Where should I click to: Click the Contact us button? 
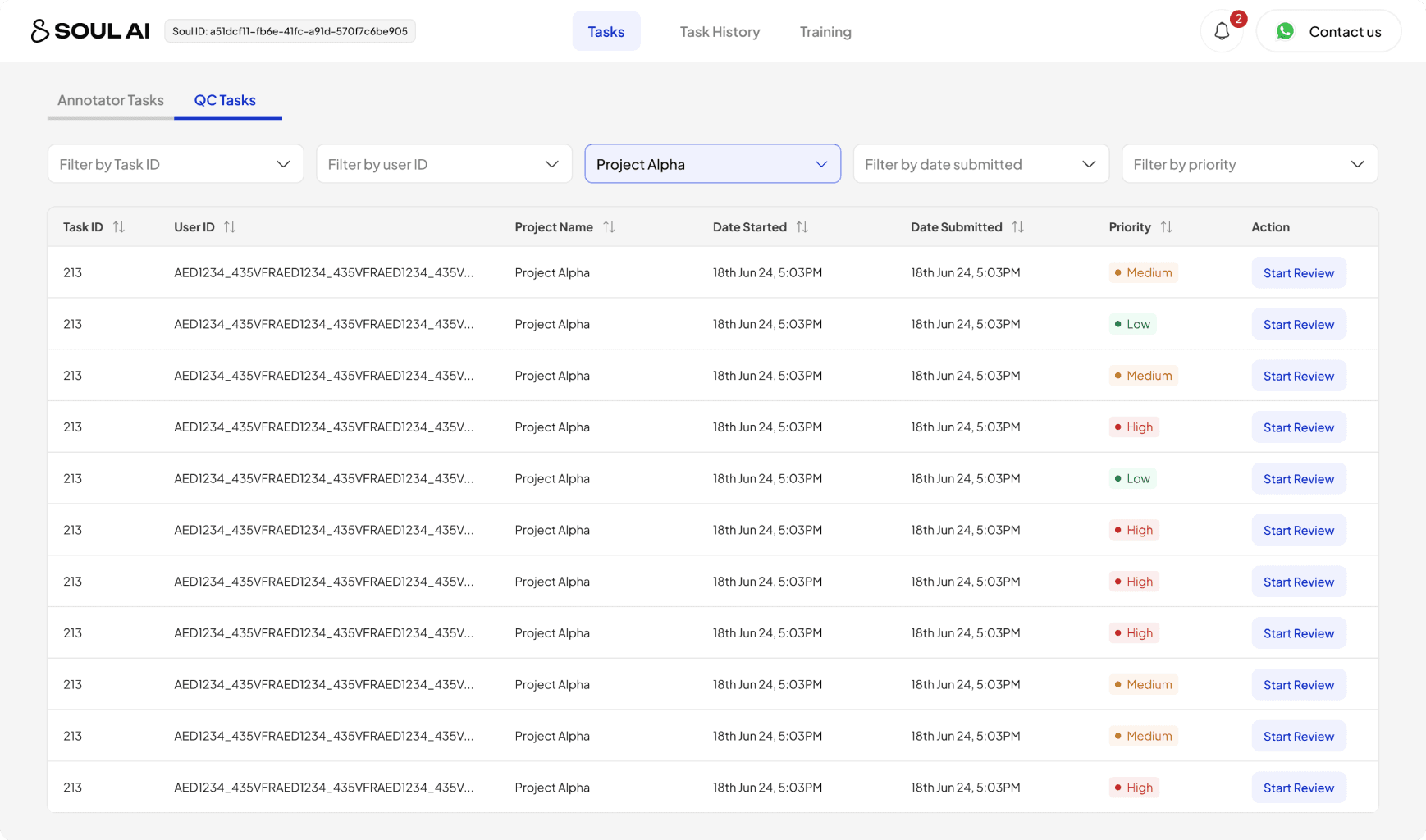point(1328,31)
